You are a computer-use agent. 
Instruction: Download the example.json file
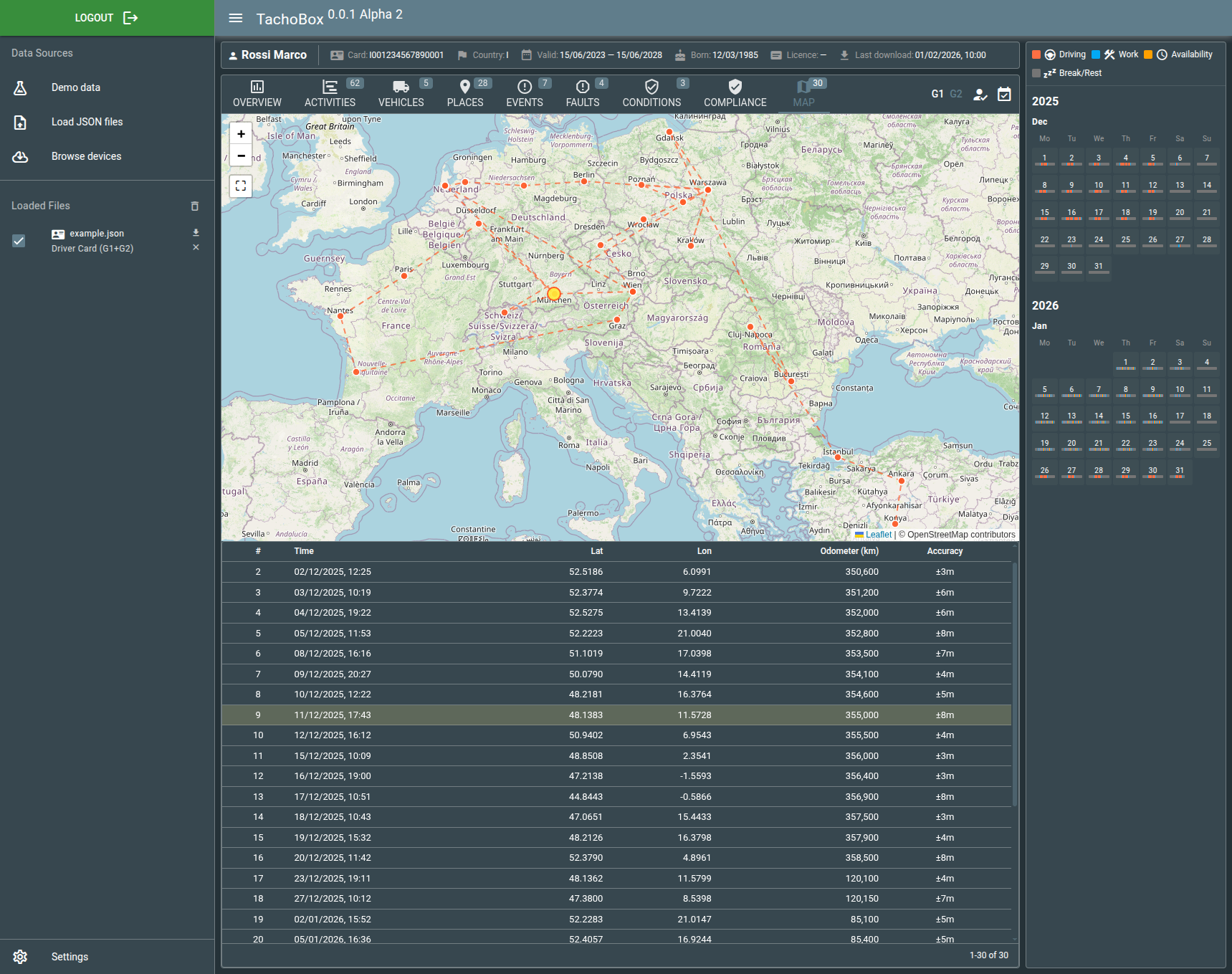[196, 233]
